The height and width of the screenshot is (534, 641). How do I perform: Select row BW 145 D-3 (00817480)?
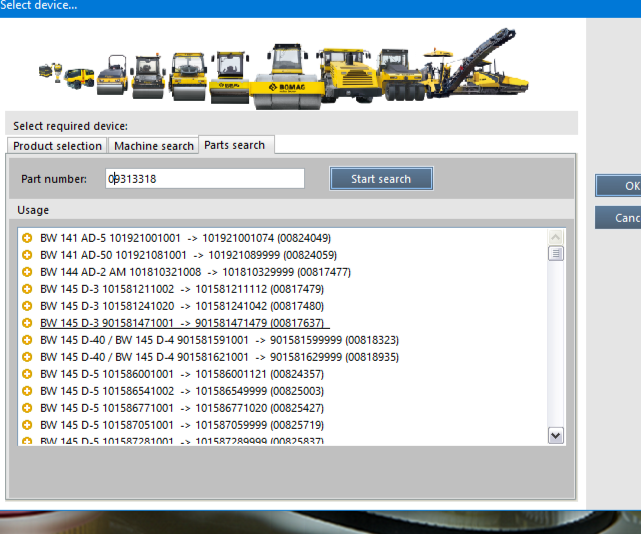182,306
